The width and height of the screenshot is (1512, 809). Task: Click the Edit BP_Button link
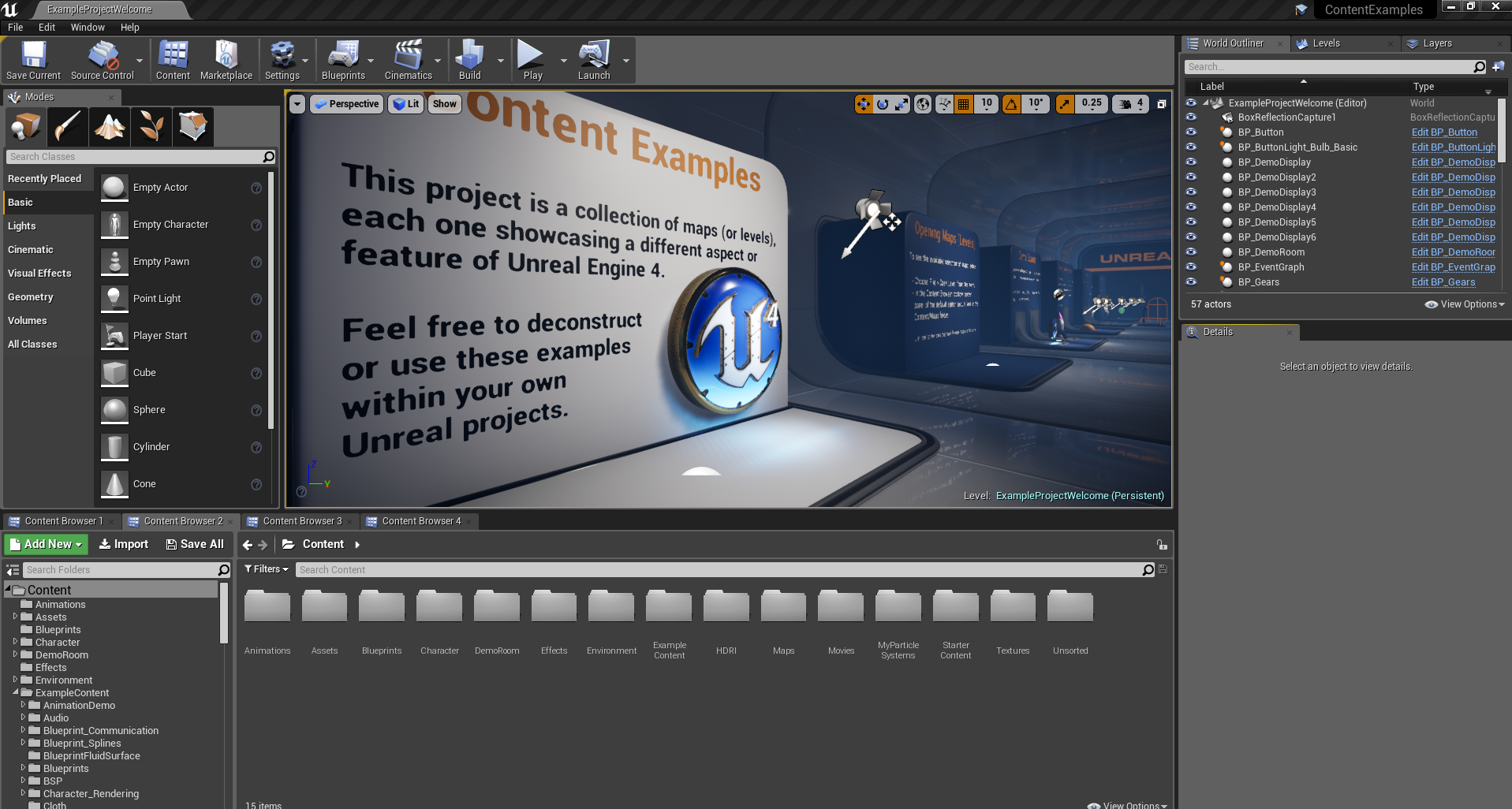pos(1444,132)
